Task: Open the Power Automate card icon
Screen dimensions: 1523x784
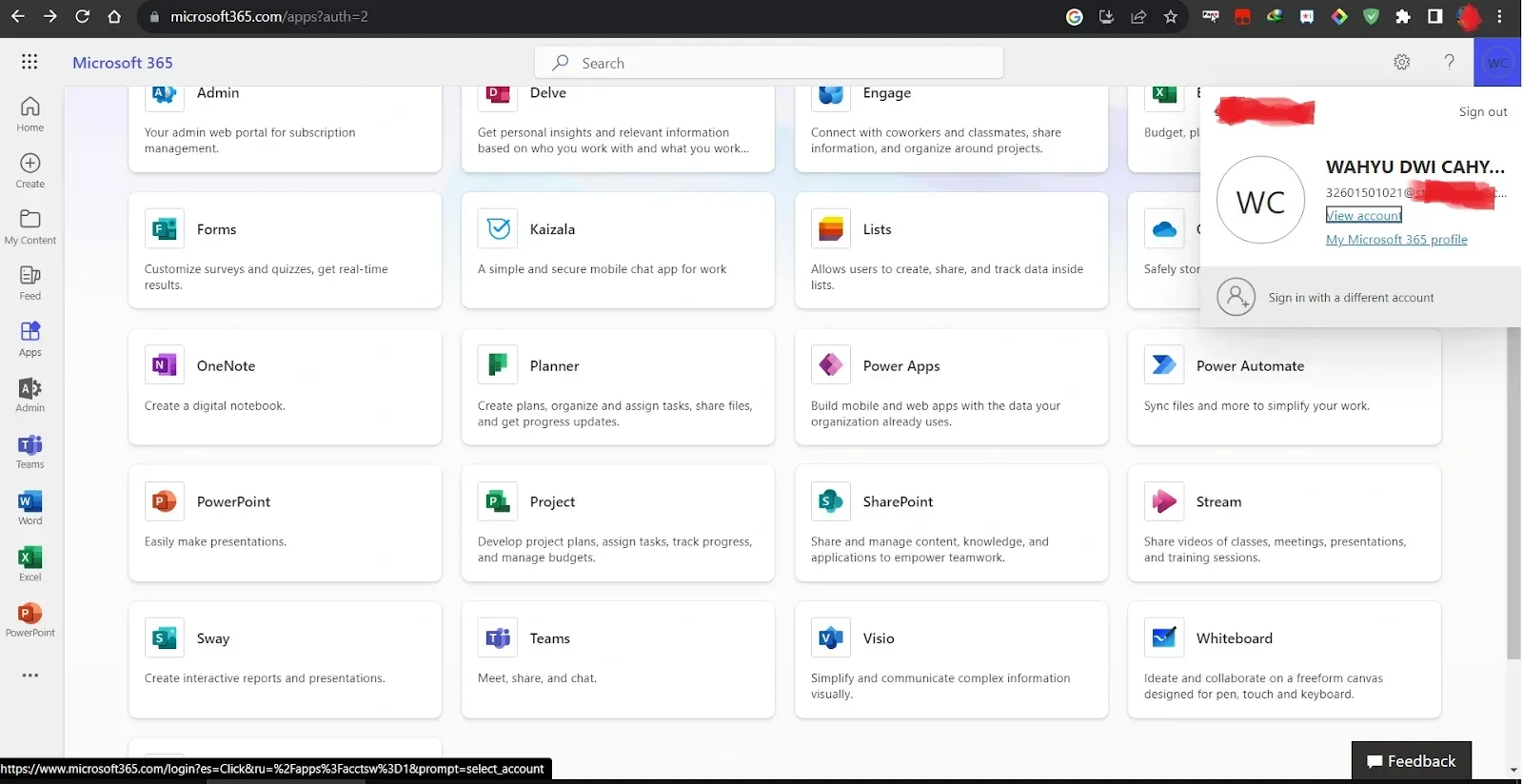Action: 1164,365
